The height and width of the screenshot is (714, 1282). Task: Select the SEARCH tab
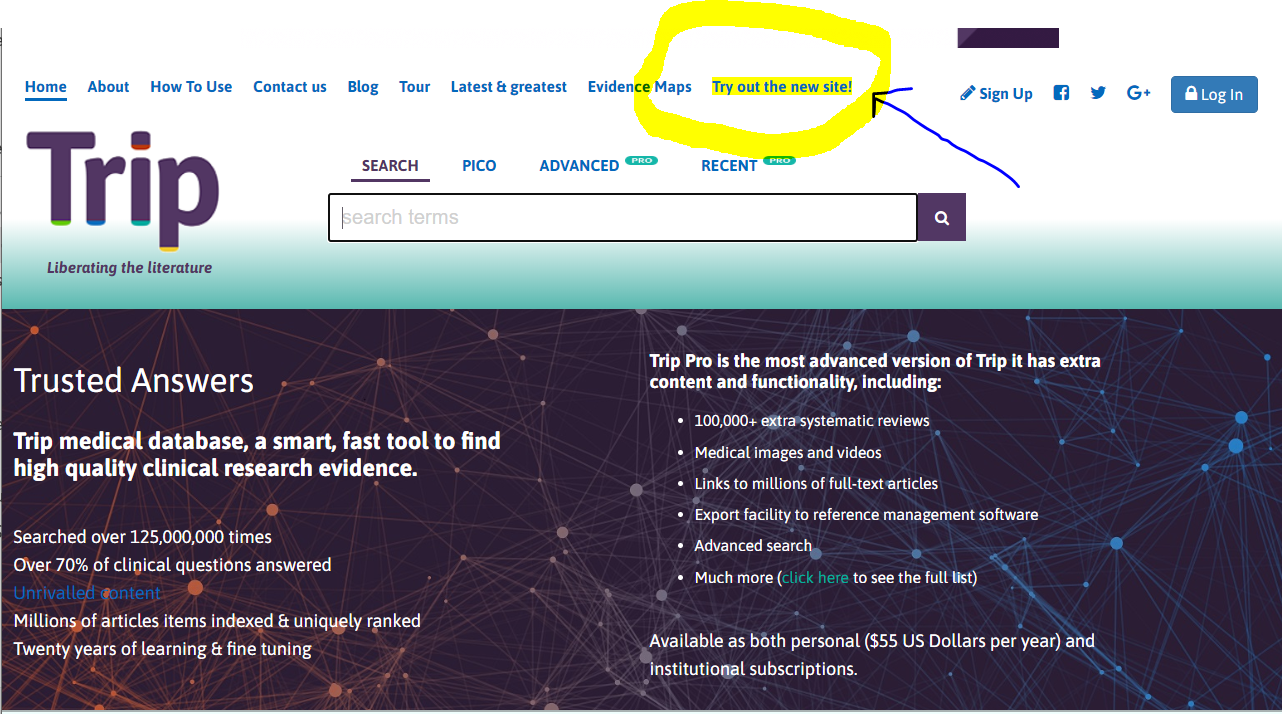click(x=390, y=166)
